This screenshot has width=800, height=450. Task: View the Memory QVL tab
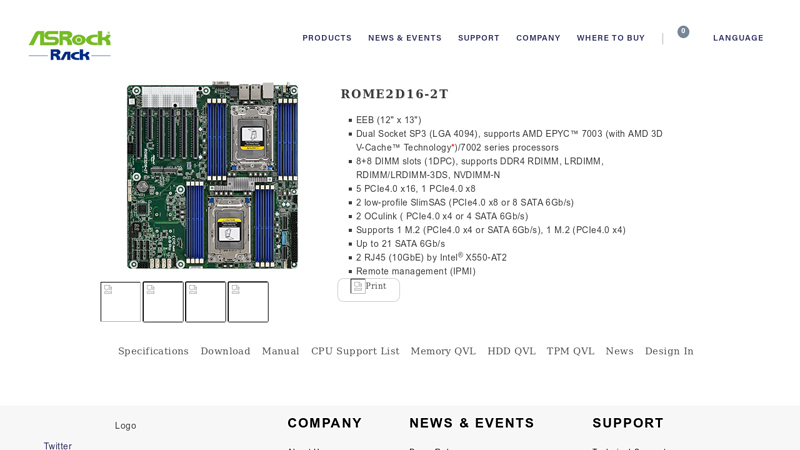443,351
